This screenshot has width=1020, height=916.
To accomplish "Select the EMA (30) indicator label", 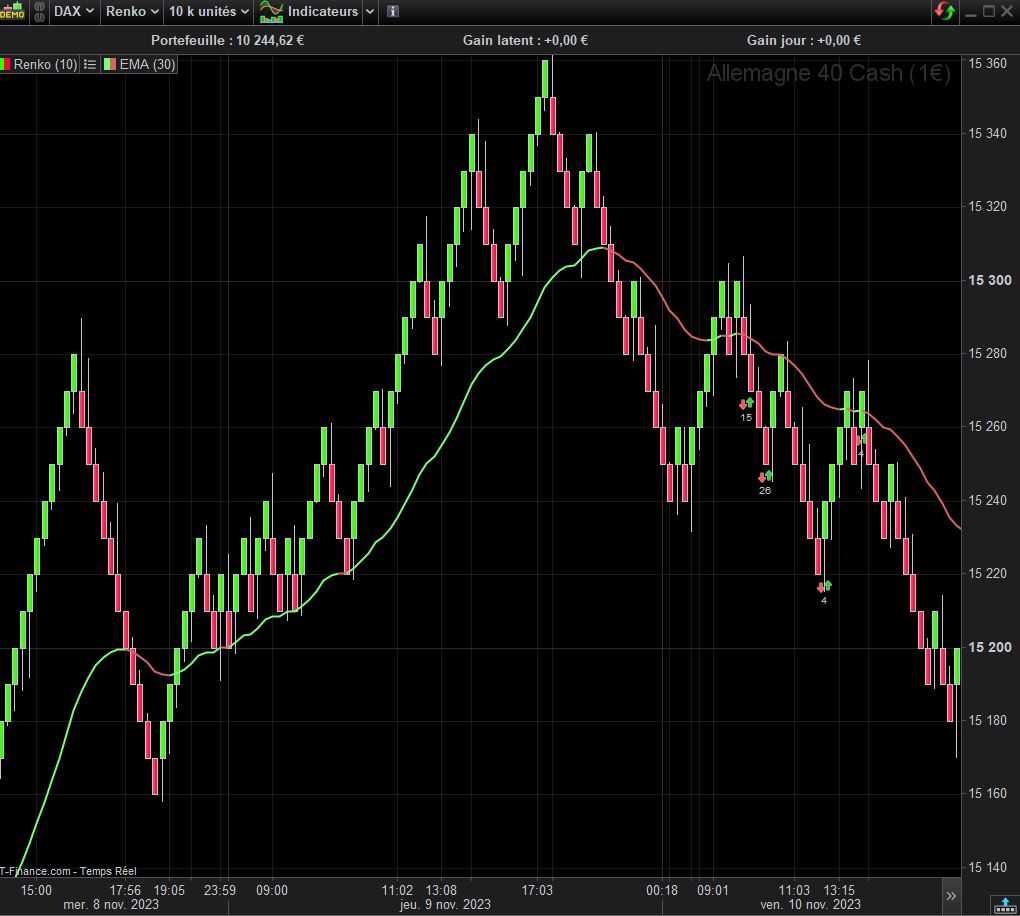I will click(x=146, y=64).
